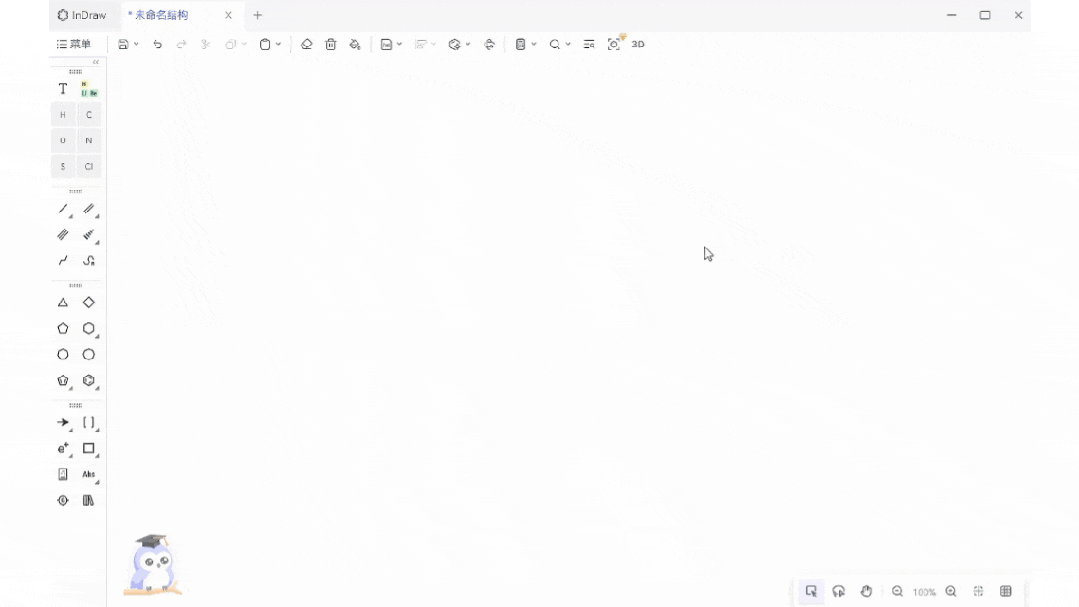Expand the save options dropdown arrow
This screenshot has width=1079, height=607.
(x=136, y=44)
